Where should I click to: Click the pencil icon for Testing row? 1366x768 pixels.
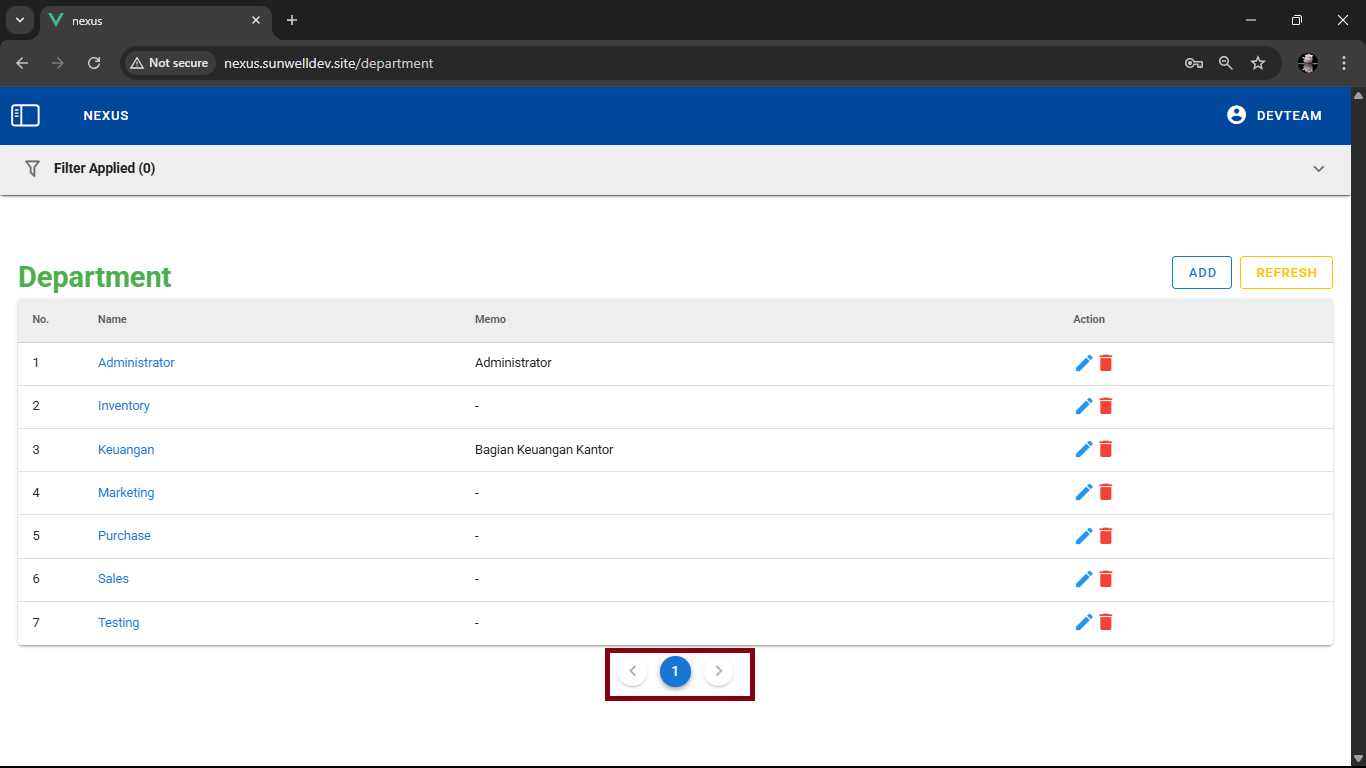click(x=1083, y=622)
